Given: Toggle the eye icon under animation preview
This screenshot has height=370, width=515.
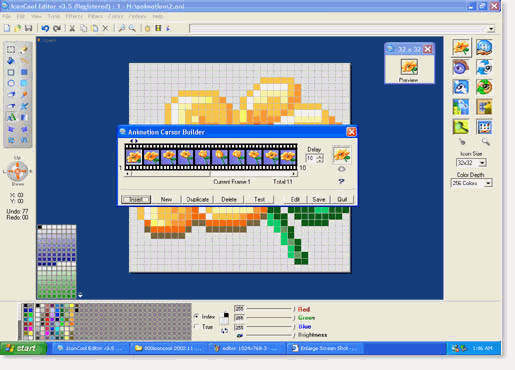Looking at the screenshot, I should [341, 169].
